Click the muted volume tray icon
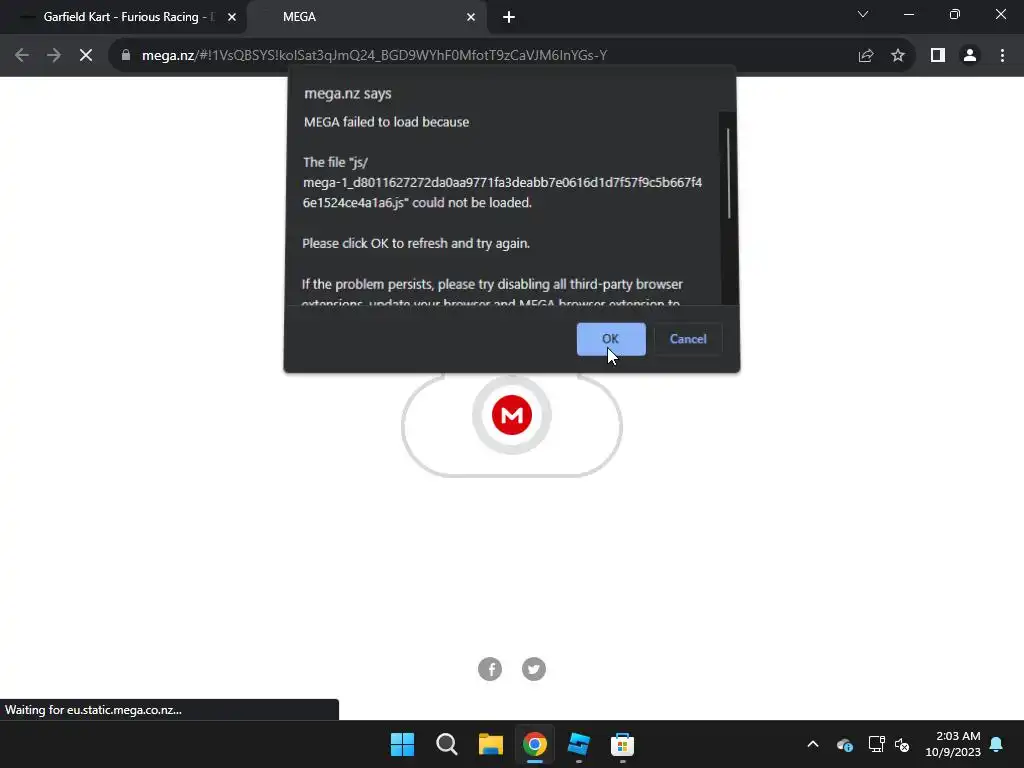Screen dimensions: 1024x768 tap(903, 744)
